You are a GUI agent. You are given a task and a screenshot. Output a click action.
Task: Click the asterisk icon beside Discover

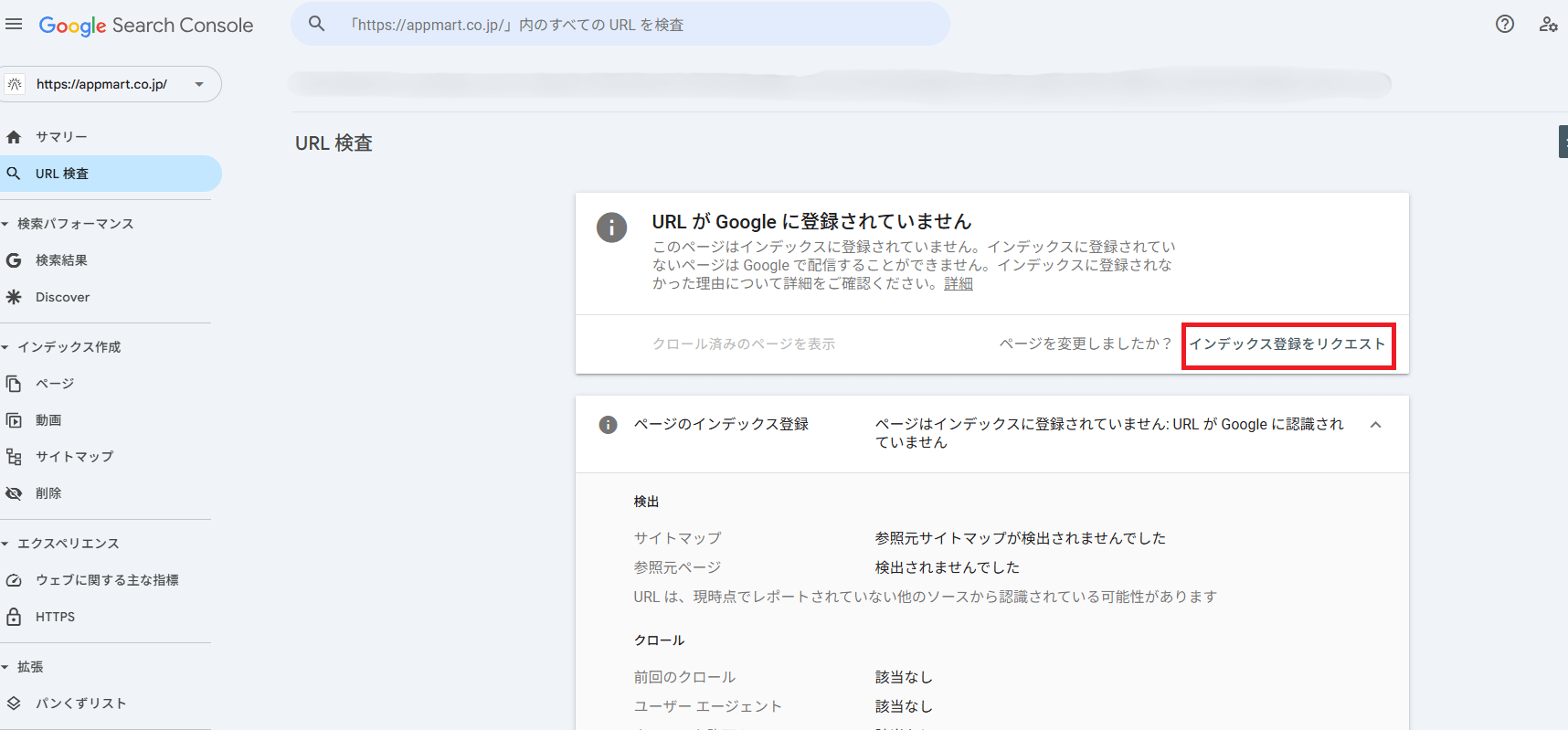pyautogui.click(x=14, y=297)
